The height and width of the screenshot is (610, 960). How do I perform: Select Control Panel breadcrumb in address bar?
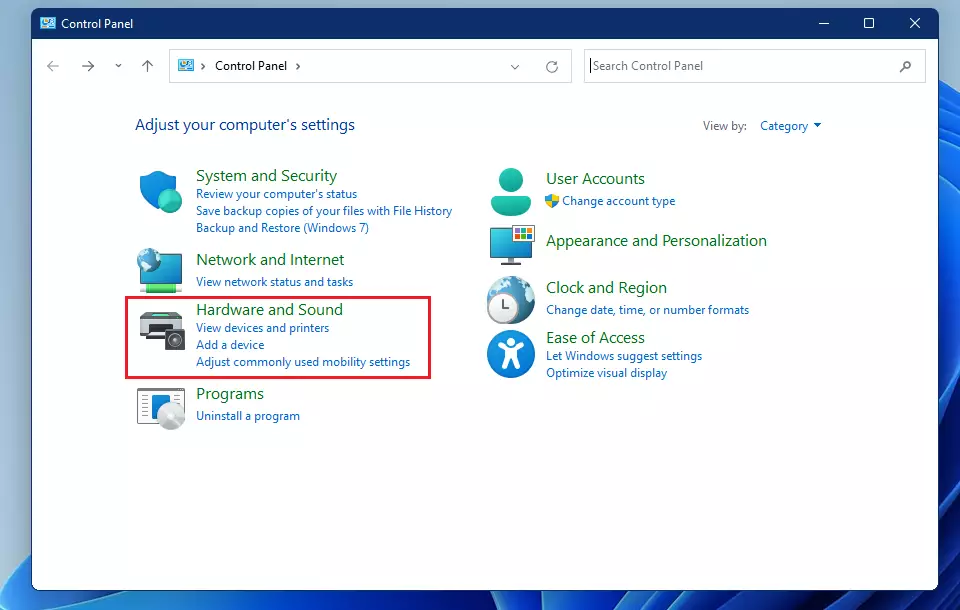pos(251,66)
